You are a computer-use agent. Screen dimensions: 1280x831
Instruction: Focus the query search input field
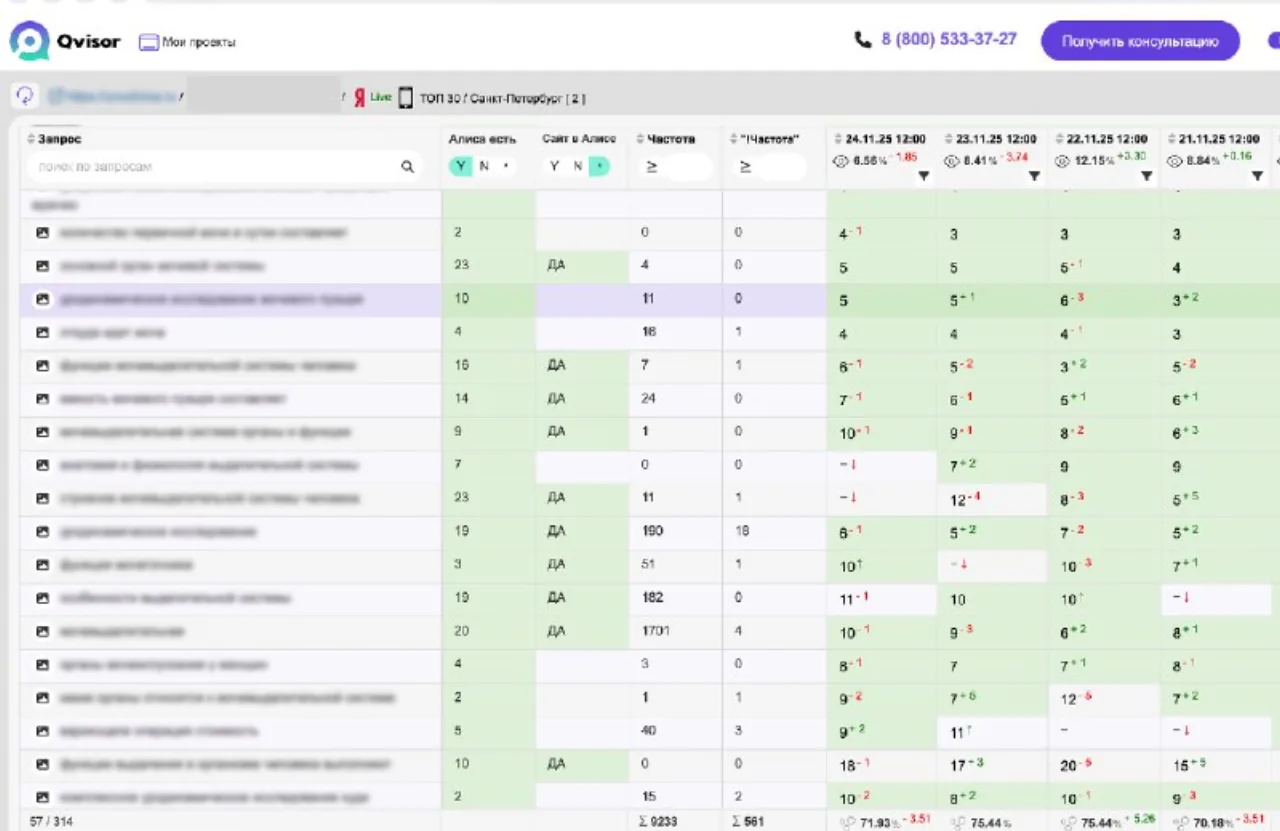[x=223, y=167]
